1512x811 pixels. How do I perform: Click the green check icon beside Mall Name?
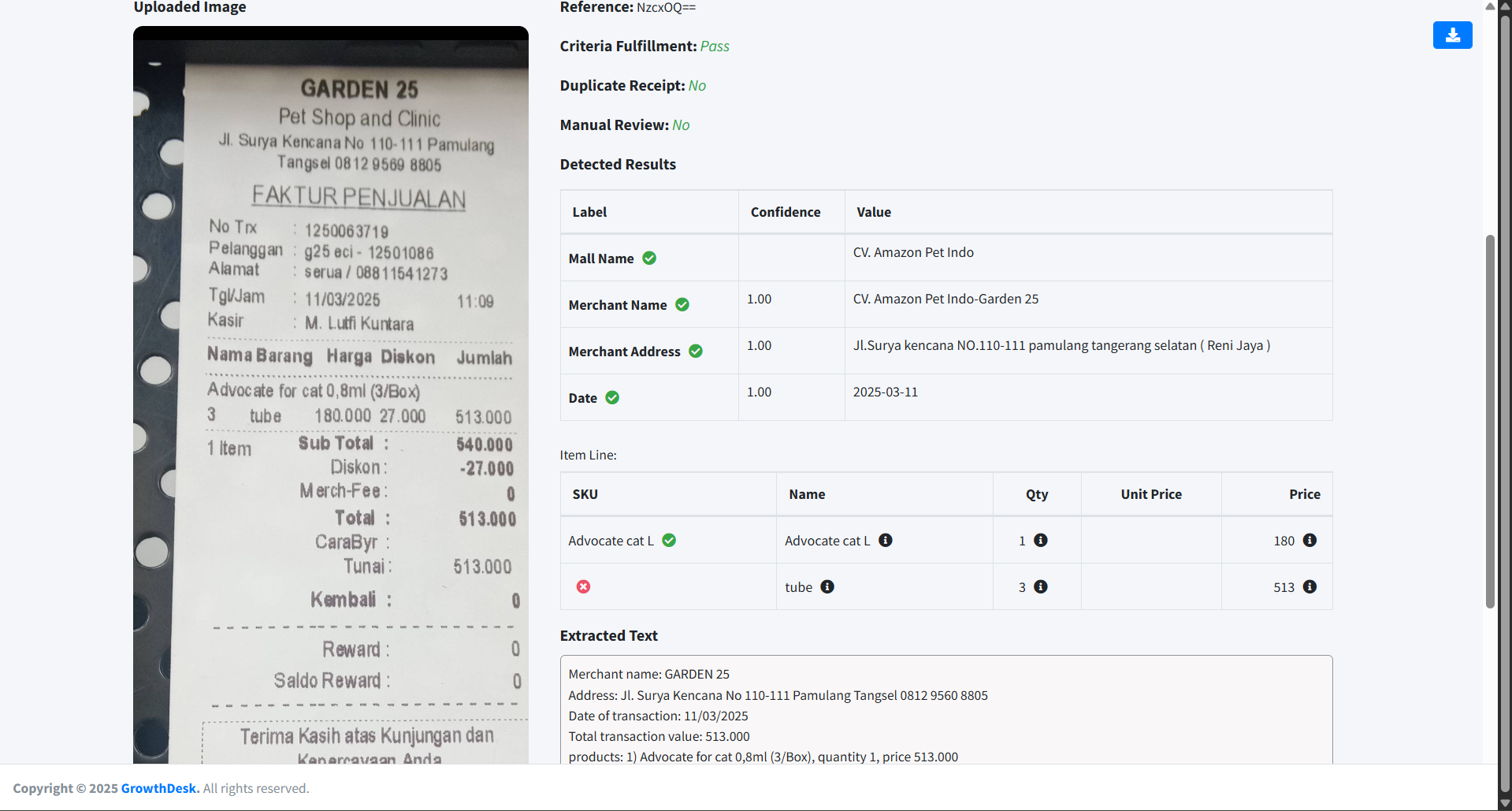coord(649,259)
